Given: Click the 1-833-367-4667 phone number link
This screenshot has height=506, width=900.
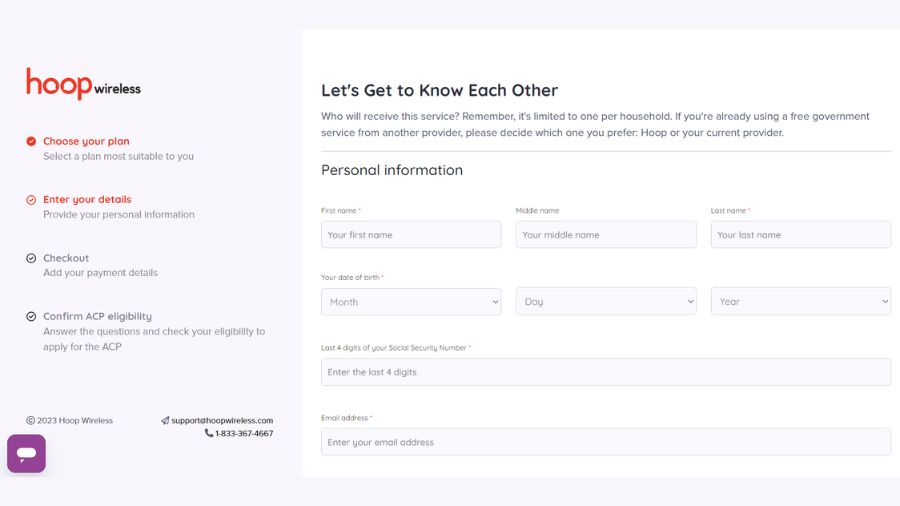Looking at the screenshot, I should [244, 433].
